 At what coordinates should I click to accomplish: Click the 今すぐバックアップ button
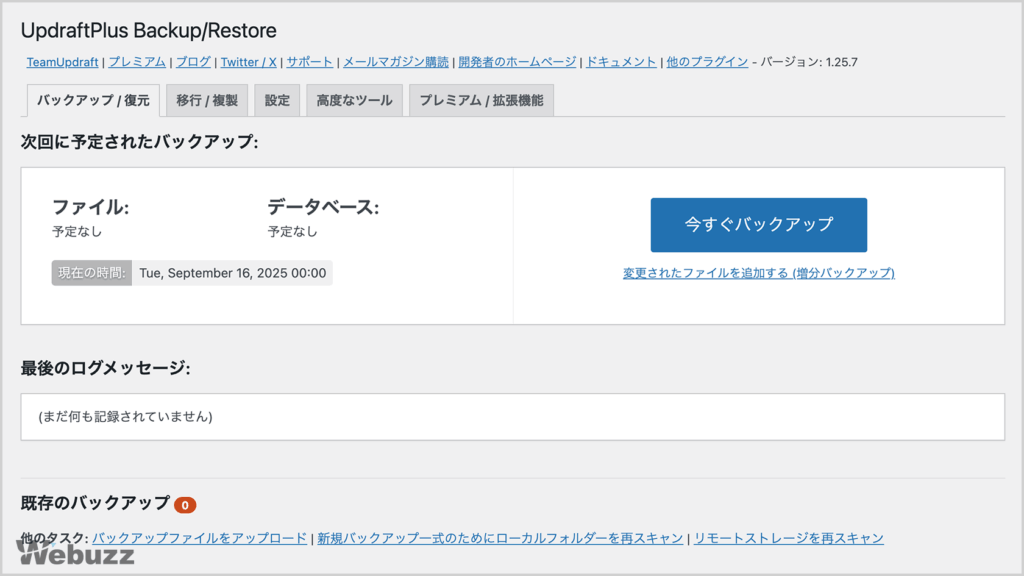[759, 225]
